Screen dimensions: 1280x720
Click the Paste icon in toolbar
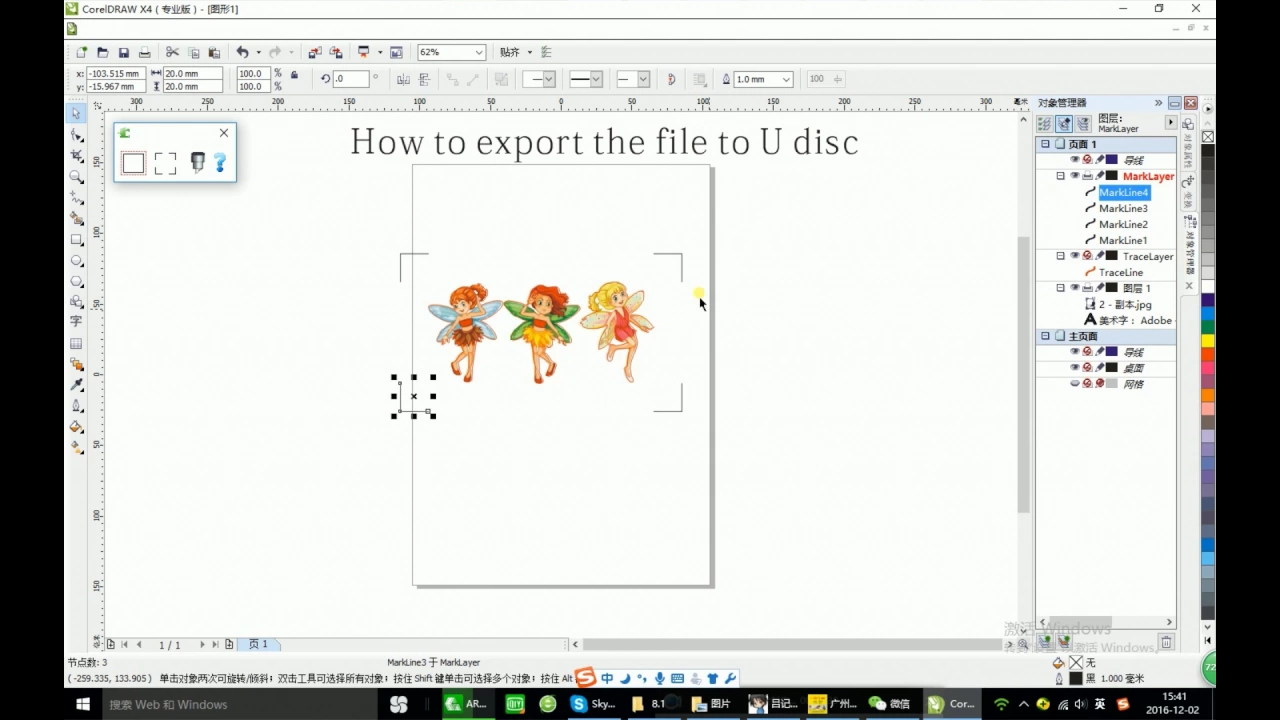pos(214,52)
